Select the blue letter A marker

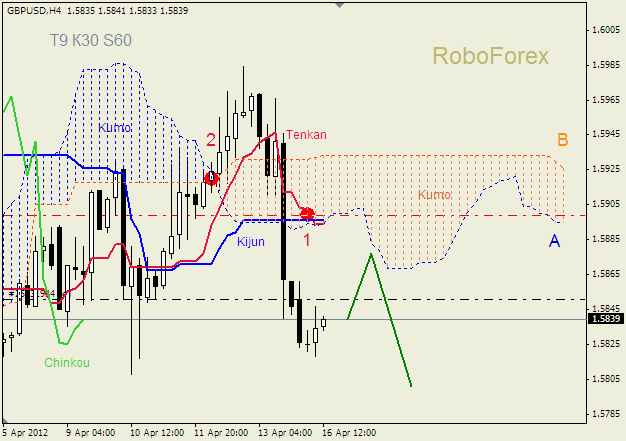pyautogui.click(x=554, y=241)
